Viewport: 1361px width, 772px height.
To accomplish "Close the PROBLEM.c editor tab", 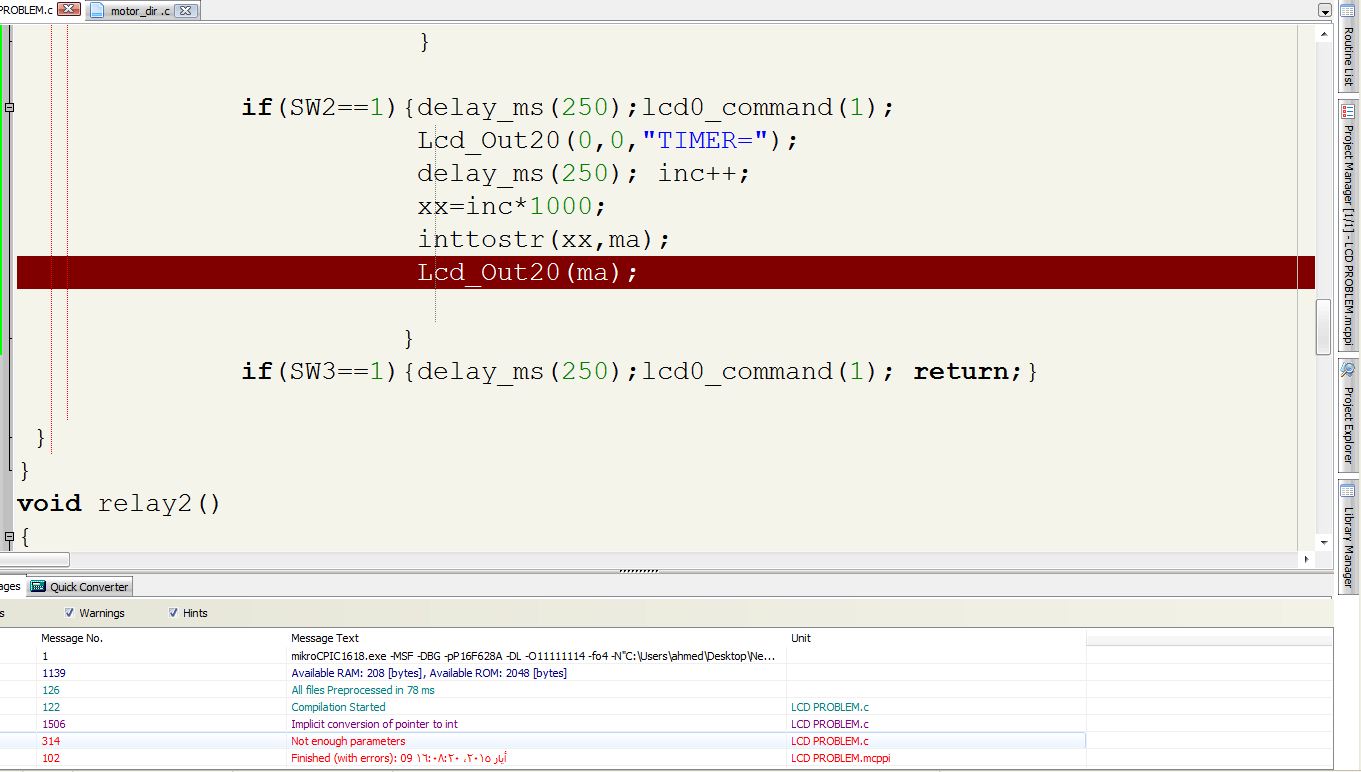I will click(69, 10).
